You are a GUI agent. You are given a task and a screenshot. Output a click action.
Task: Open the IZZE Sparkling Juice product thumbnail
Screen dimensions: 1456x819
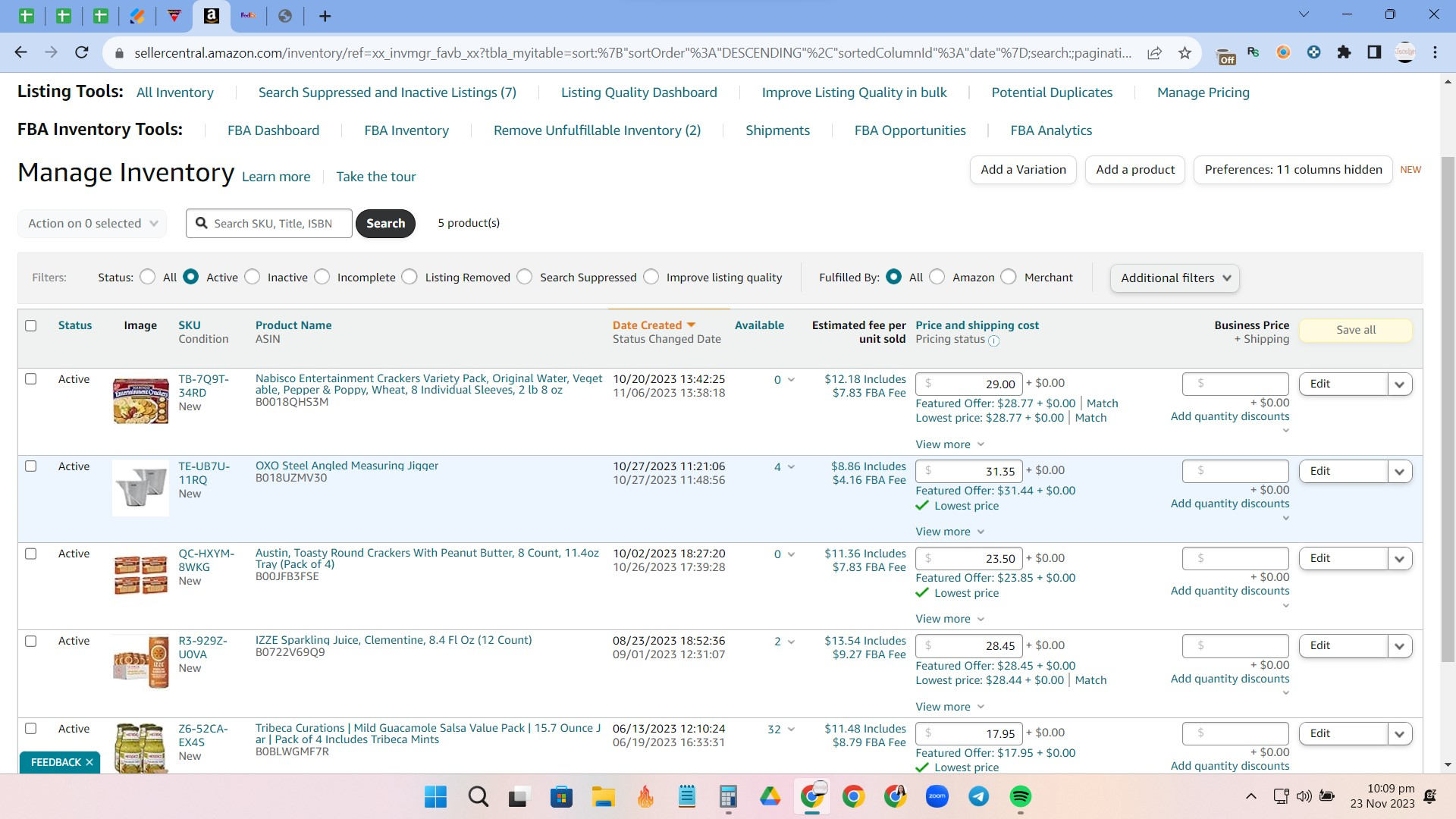[x=140, y=661]
